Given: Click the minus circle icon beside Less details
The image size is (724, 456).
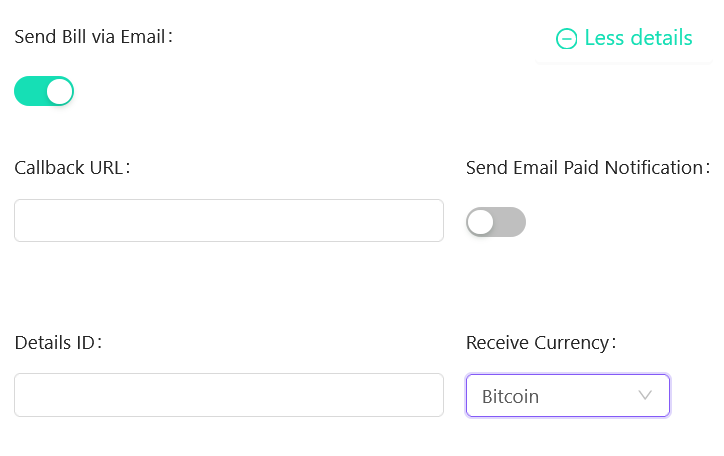Looking at the screenshot, I should click(x=566, y=38).
